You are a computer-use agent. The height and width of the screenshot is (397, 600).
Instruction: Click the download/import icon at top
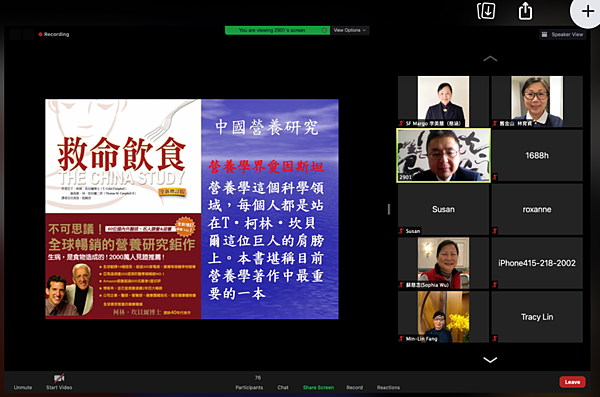(486, 11)
